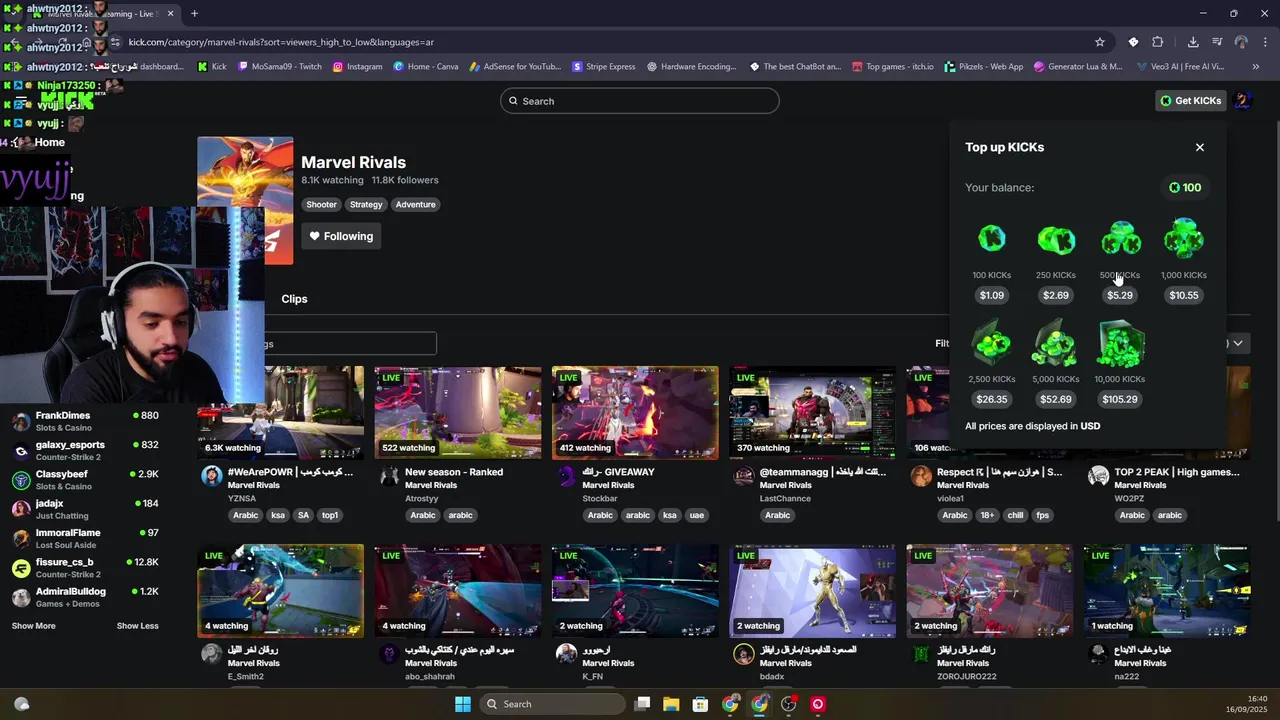Image resolution: width=1280 pixels, height=720 pixels.
Task: Open AdmiralBulldog sidebar channel
Action: pos(85,597)
